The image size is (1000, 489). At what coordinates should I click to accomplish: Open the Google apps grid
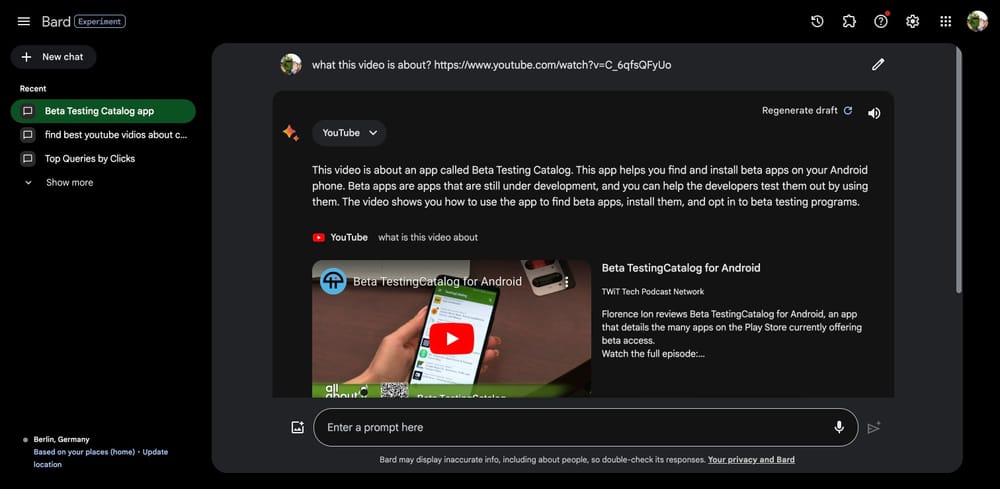945,21
